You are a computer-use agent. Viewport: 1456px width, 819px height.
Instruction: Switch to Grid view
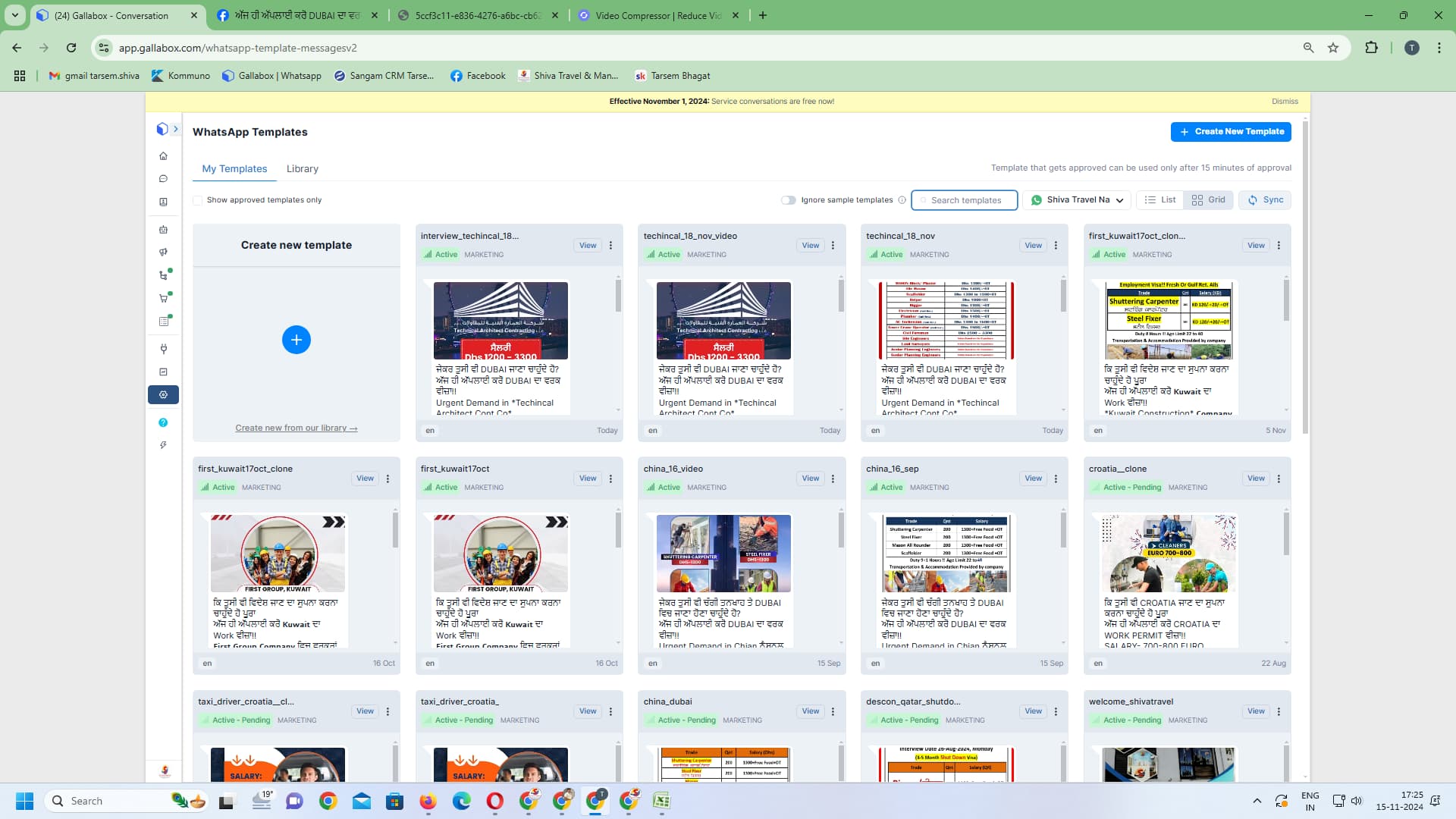[1208, 200]
